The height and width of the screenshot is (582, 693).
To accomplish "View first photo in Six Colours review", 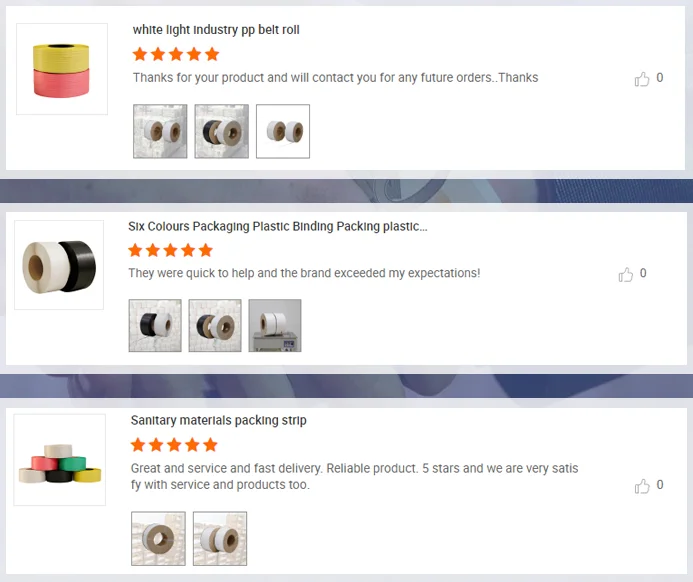I will (155, 326).
